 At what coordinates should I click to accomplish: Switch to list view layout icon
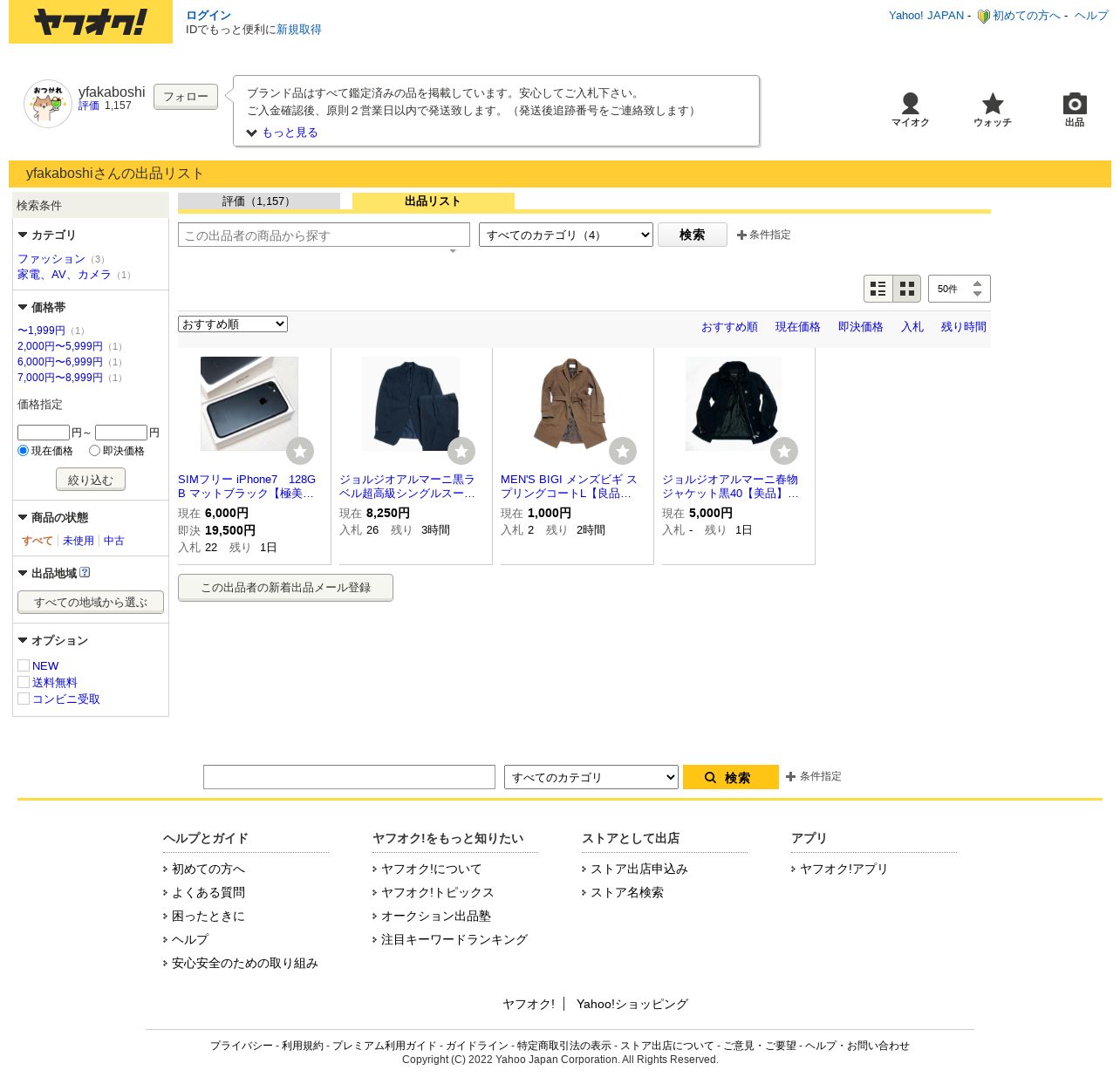pyautogui.click(x=878, y=289)
